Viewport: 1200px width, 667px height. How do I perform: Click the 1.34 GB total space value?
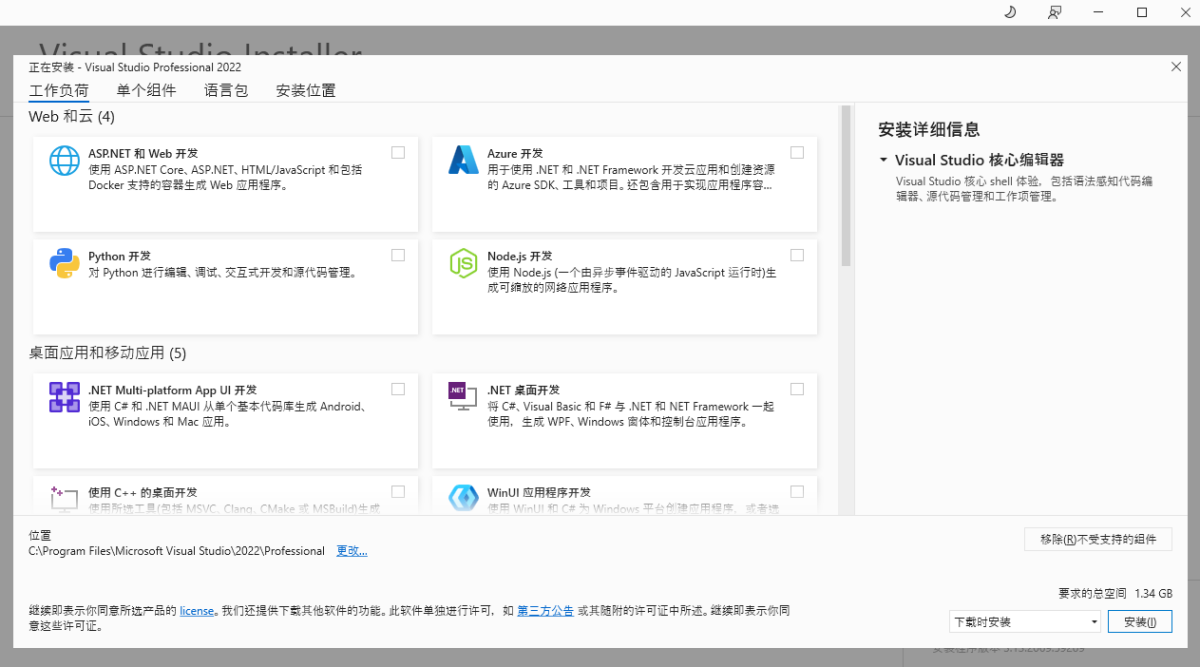click(x=1153, y=593)
